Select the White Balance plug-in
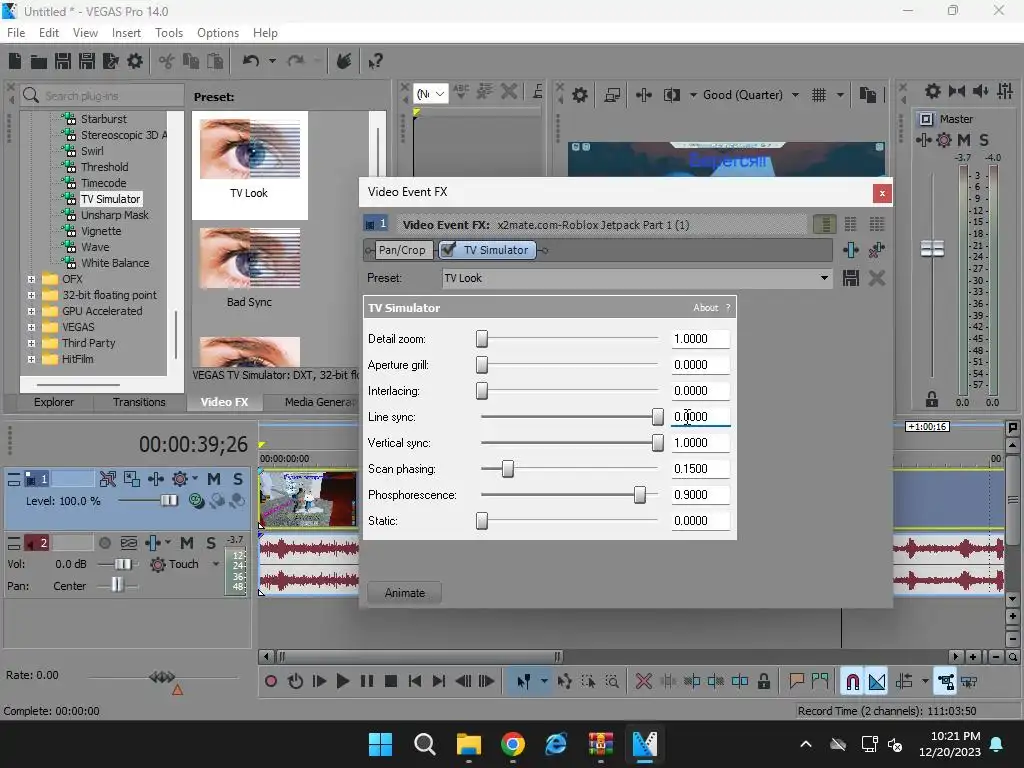Screen dimensions: 1024x768 [x=115, y=263]
